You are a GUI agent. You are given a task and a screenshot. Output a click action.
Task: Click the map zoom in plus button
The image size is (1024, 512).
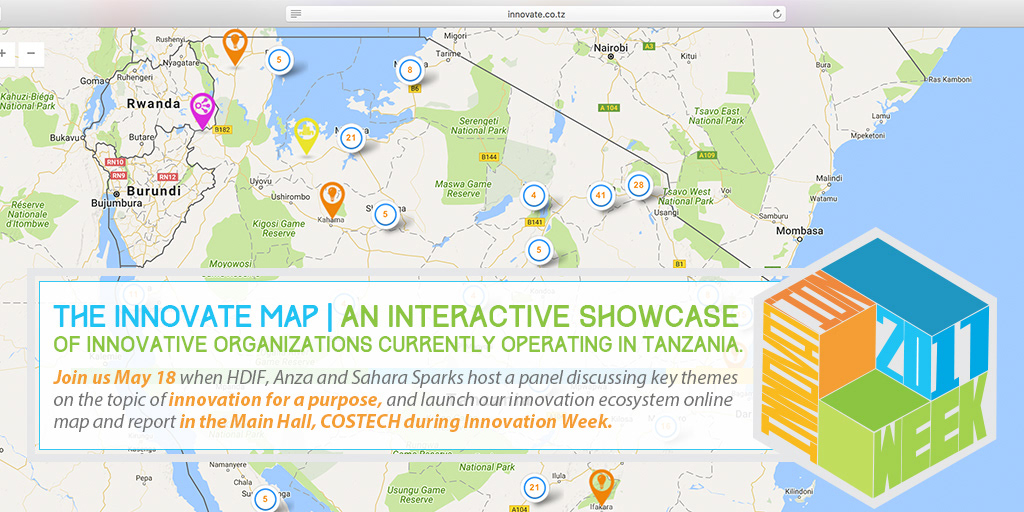[3, 54]
